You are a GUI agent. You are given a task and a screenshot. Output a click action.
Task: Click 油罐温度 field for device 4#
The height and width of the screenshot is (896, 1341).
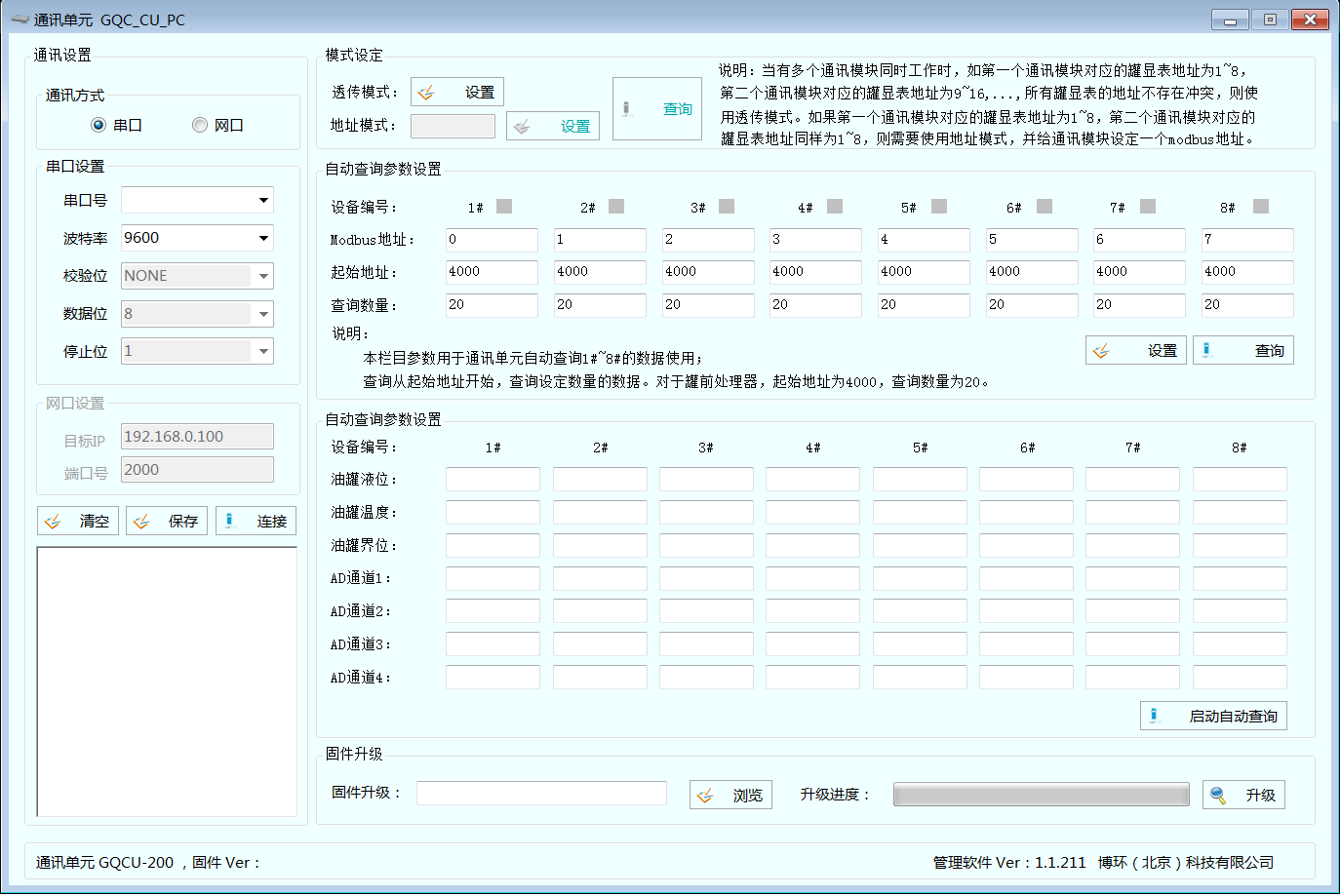tap(812, 512)
